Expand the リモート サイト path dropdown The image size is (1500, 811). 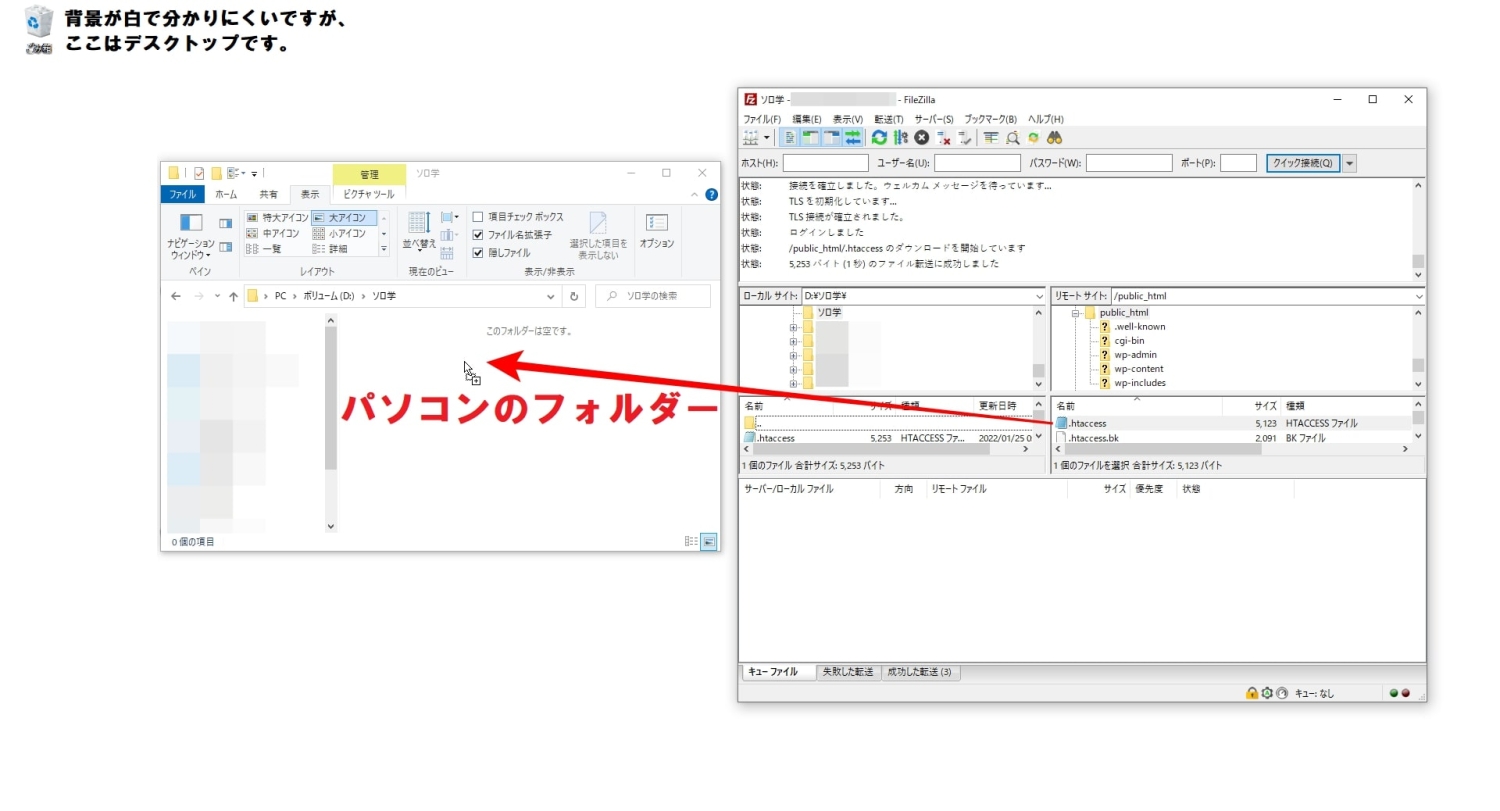[1419, 297]
